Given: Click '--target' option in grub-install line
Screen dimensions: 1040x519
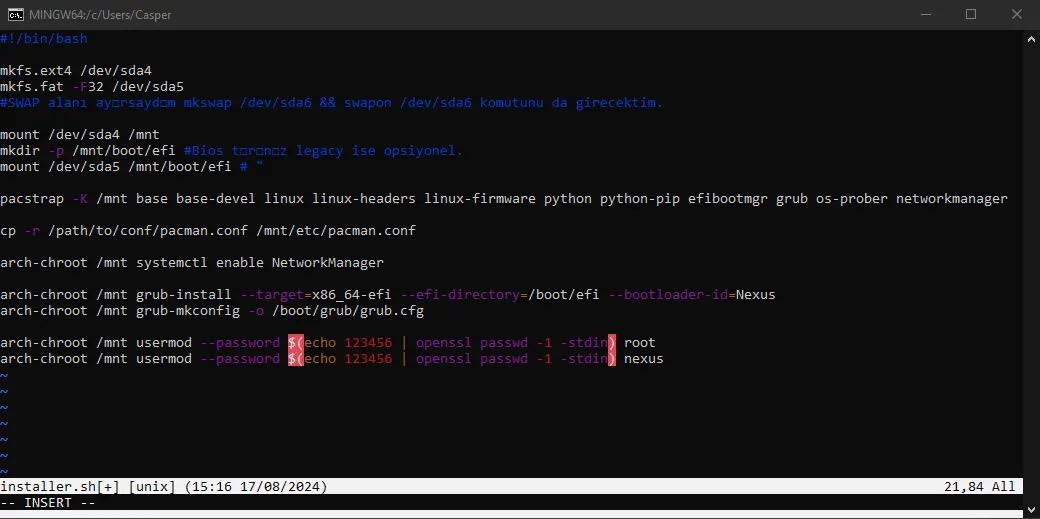Looking at the screenshot, I should click(x=272, y=294).
